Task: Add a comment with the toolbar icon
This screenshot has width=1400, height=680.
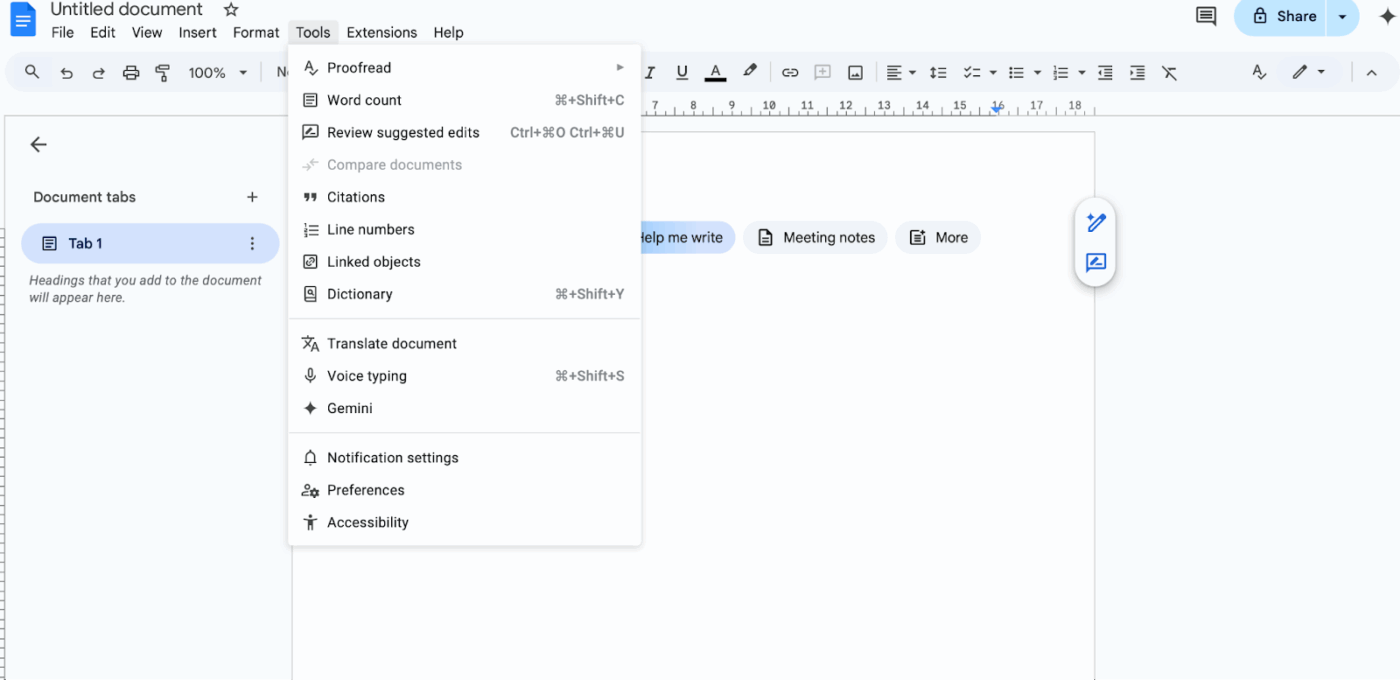Action: [x=822, y=72]
